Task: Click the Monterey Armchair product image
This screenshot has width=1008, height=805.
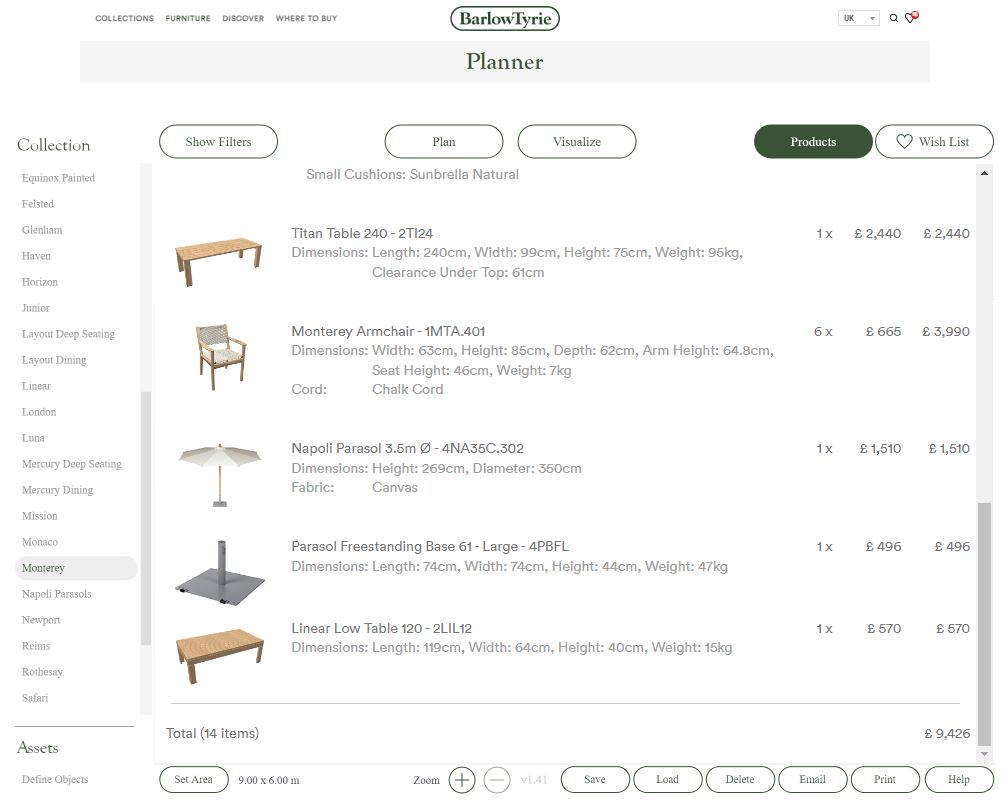Action: point(219,357)
